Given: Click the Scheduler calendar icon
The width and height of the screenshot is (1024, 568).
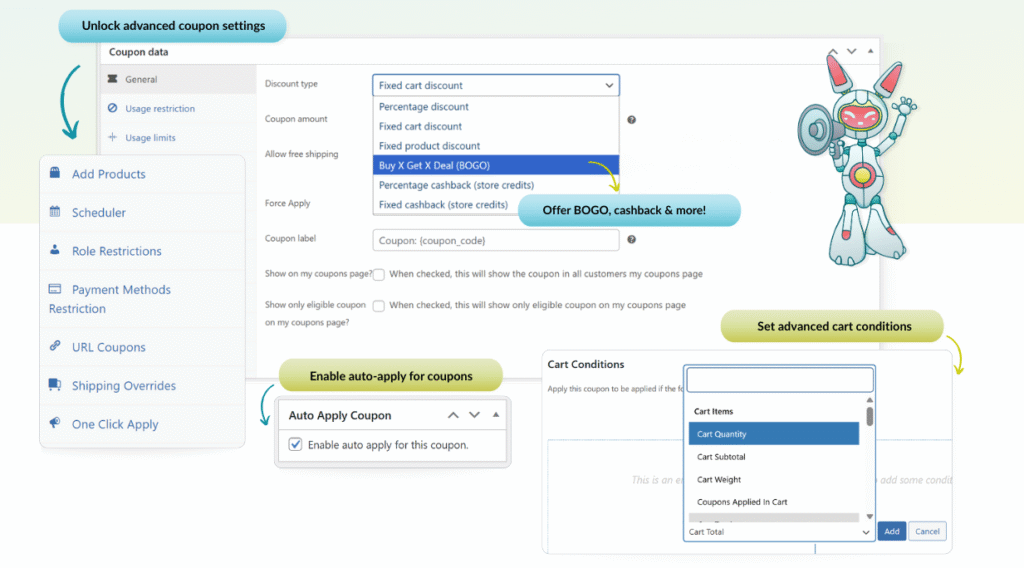Looking at the screenshot, I should tap(55, 212).
